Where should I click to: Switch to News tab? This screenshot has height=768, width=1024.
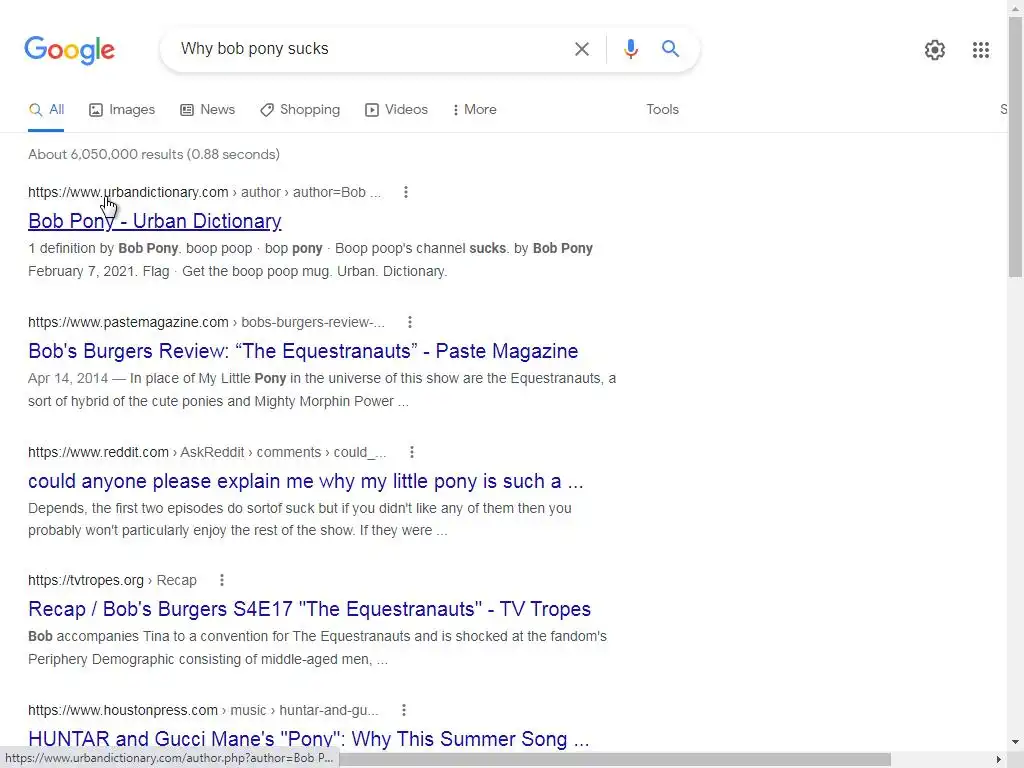tap(208, 110)
